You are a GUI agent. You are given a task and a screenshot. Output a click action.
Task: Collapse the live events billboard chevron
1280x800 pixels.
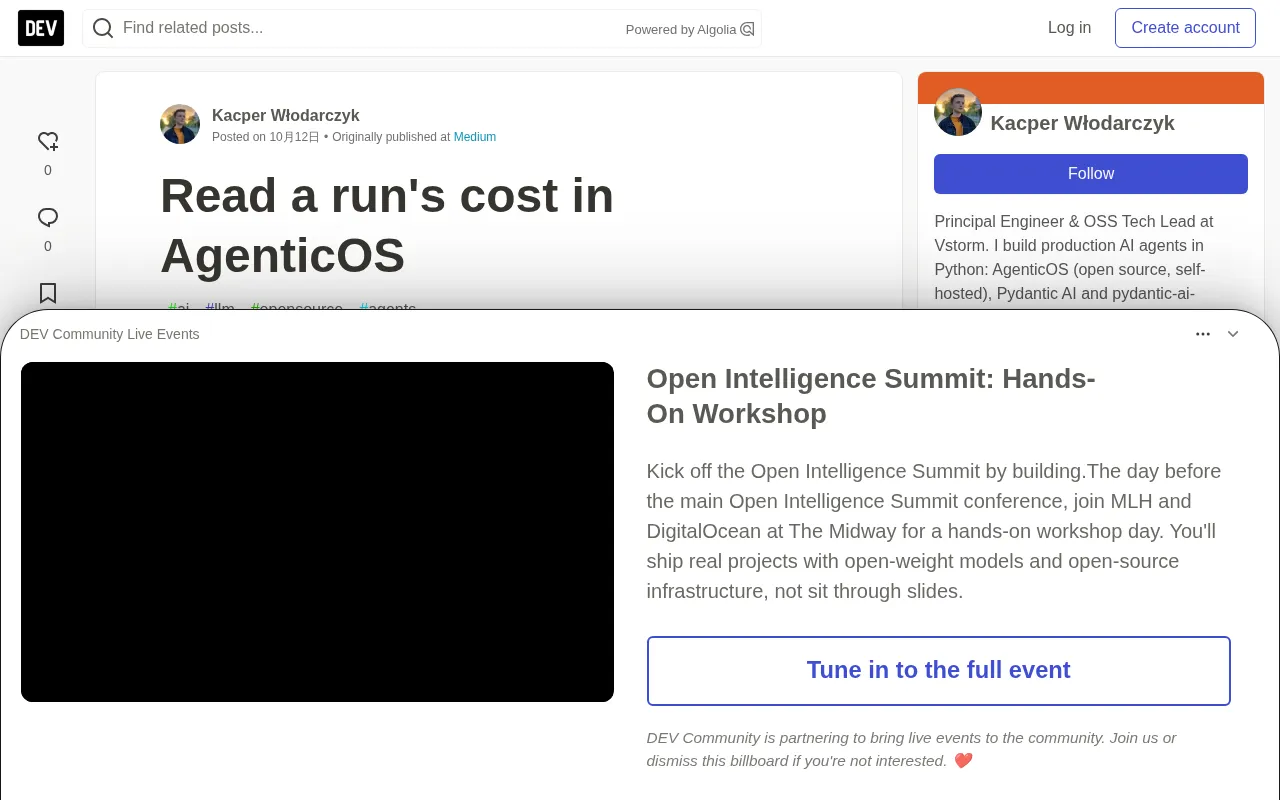pyautogui.click(x=1233, y=334)
